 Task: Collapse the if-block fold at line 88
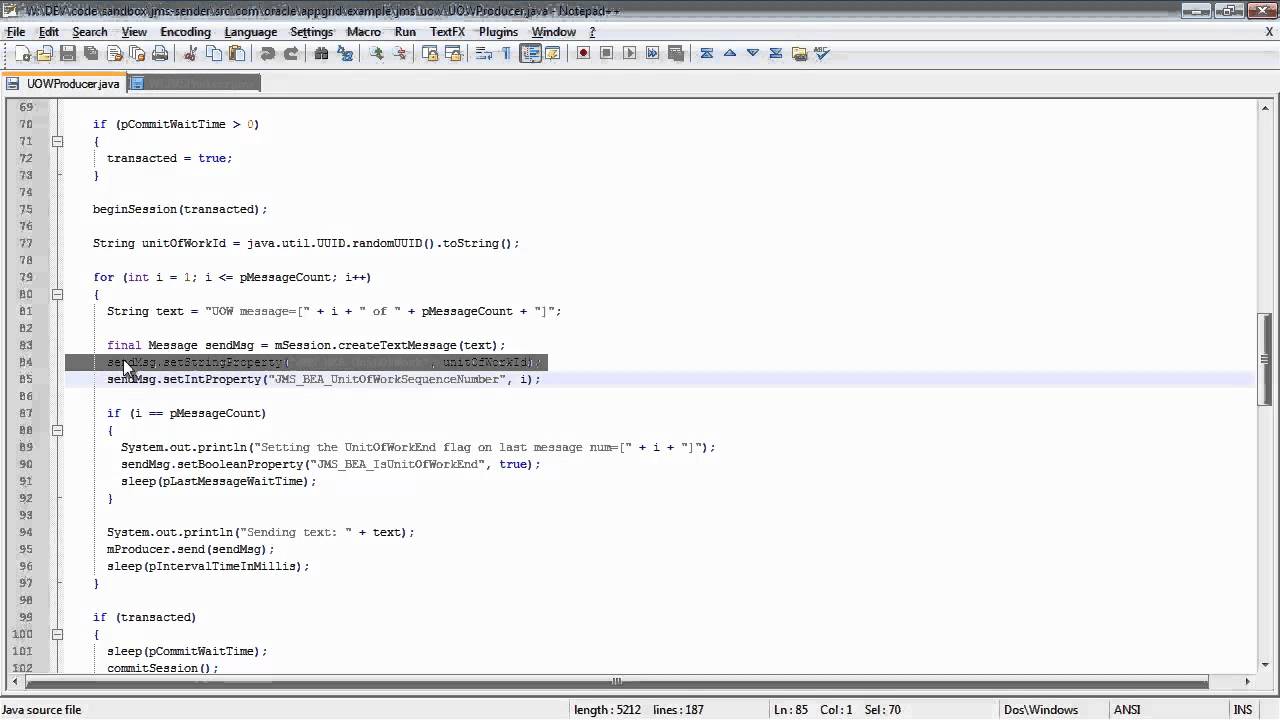pos(57,430)
